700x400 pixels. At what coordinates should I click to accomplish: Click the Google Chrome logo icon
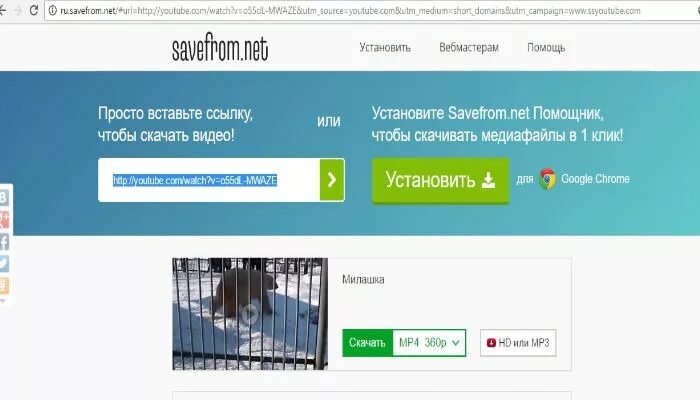pos(547,179)
